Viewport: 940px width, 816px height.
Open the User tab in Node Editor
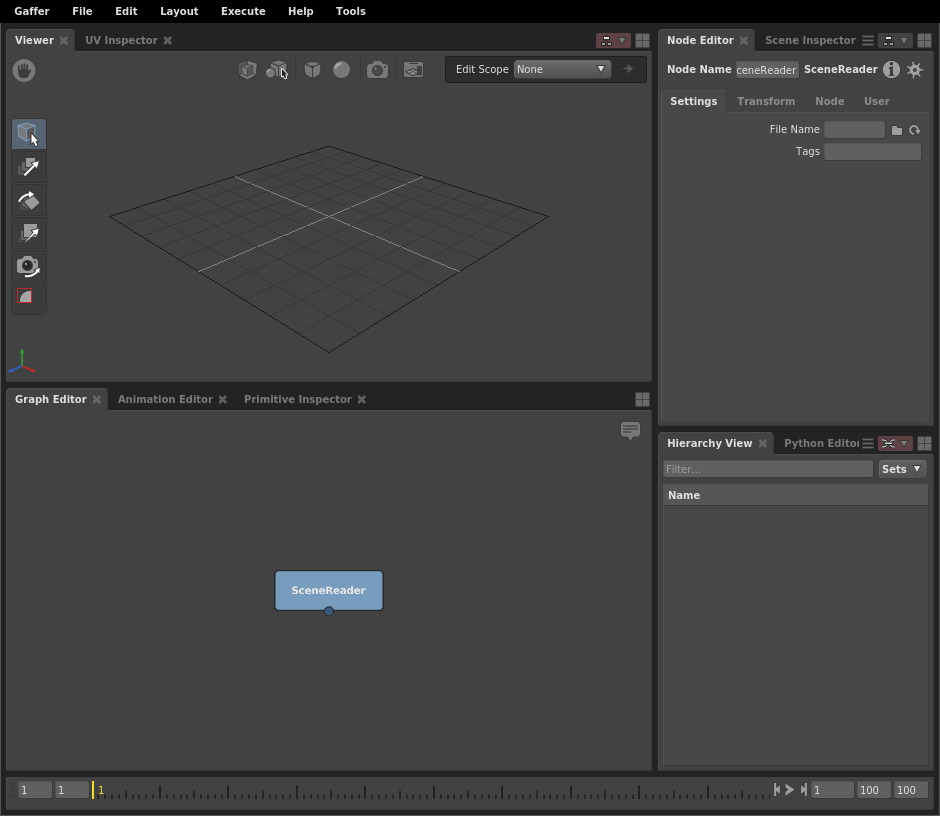click(x=876, y=101)
